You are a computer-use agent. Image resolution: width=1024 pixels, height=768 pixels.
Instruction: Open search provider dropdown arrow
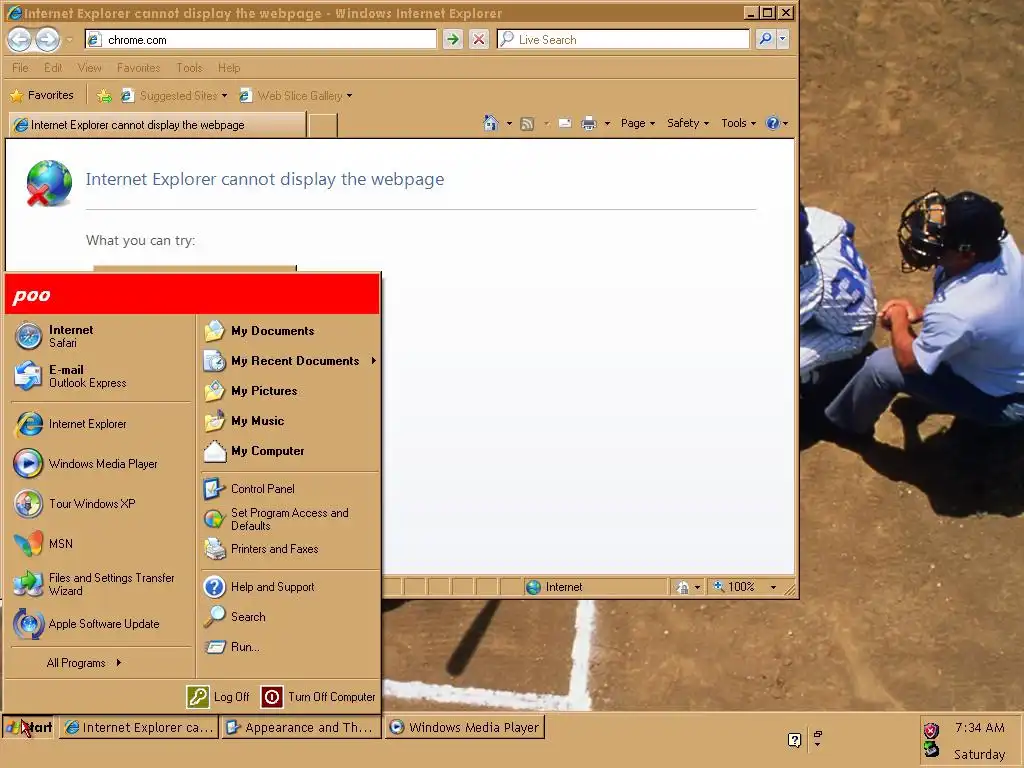pyautogui.click(x=782, y=39)
